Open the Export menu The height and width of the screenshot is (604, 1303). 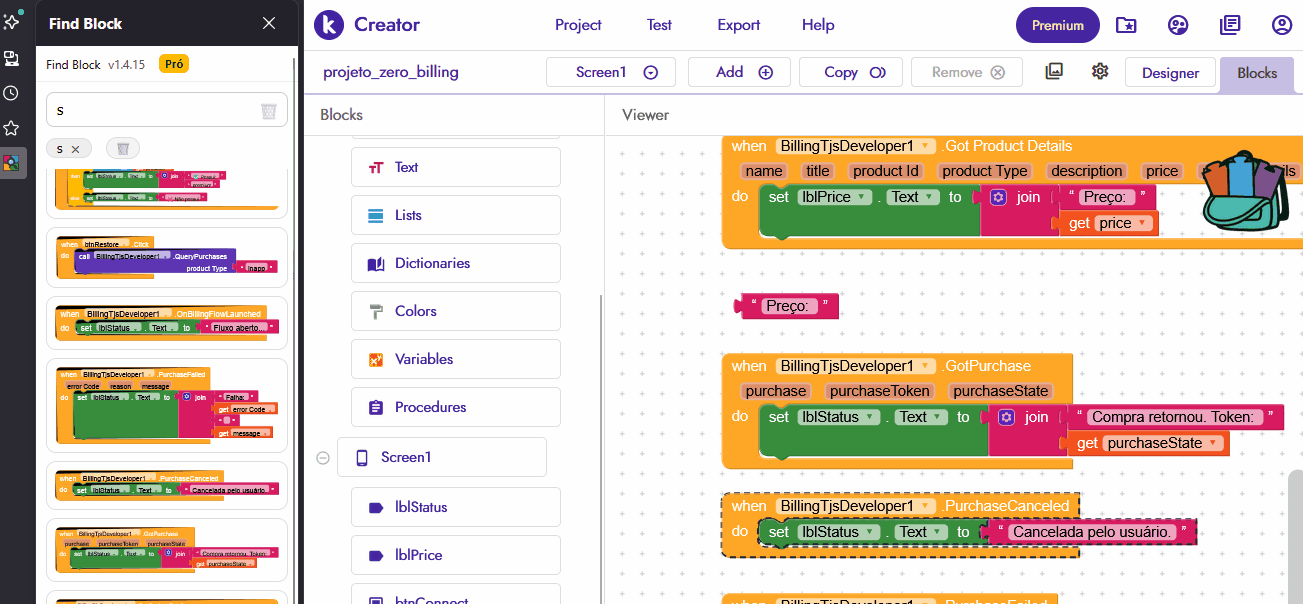click(738, 25)
